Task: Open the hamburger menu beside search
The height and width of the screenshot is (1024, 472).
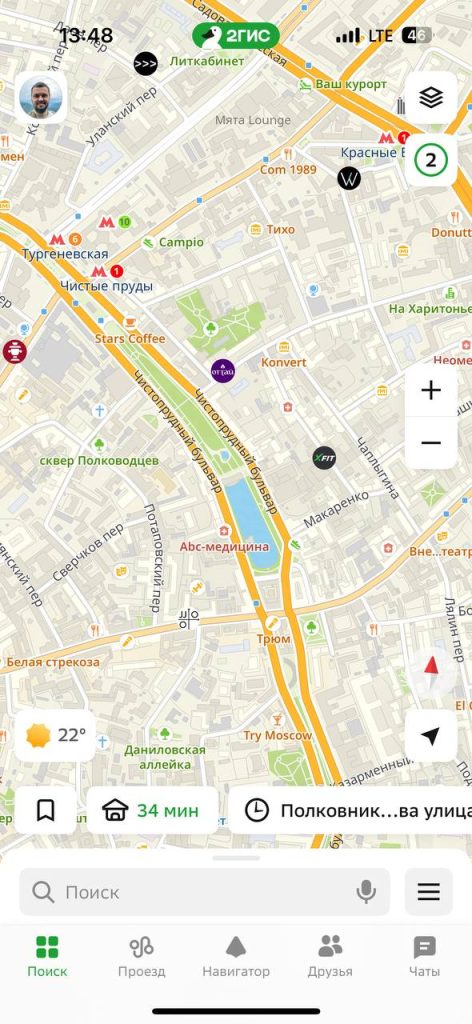Action: click(429, 891)
